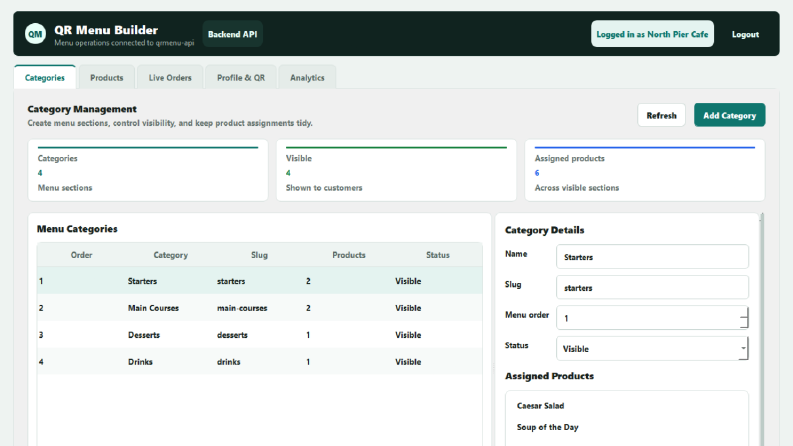Click the Status column header
The width and height of the screenshot is (793, 446).
pos(437,255)
